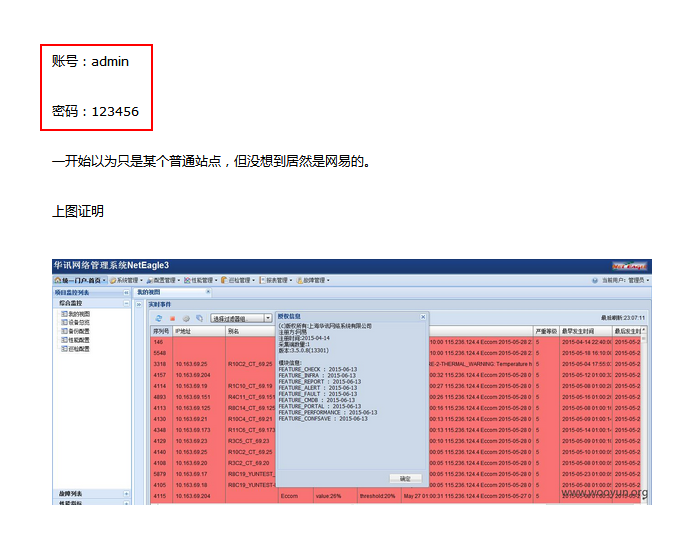Click alias cell R3C5_CT_69.23
This screenshot has height=533, width=692.
tap(248, 441)
